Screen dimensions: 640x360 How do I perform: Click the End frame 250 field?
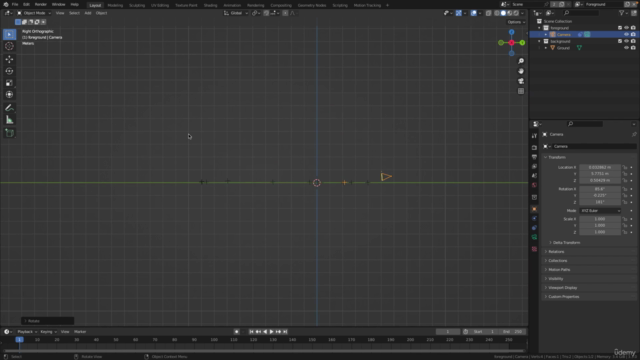click(513, 332)
